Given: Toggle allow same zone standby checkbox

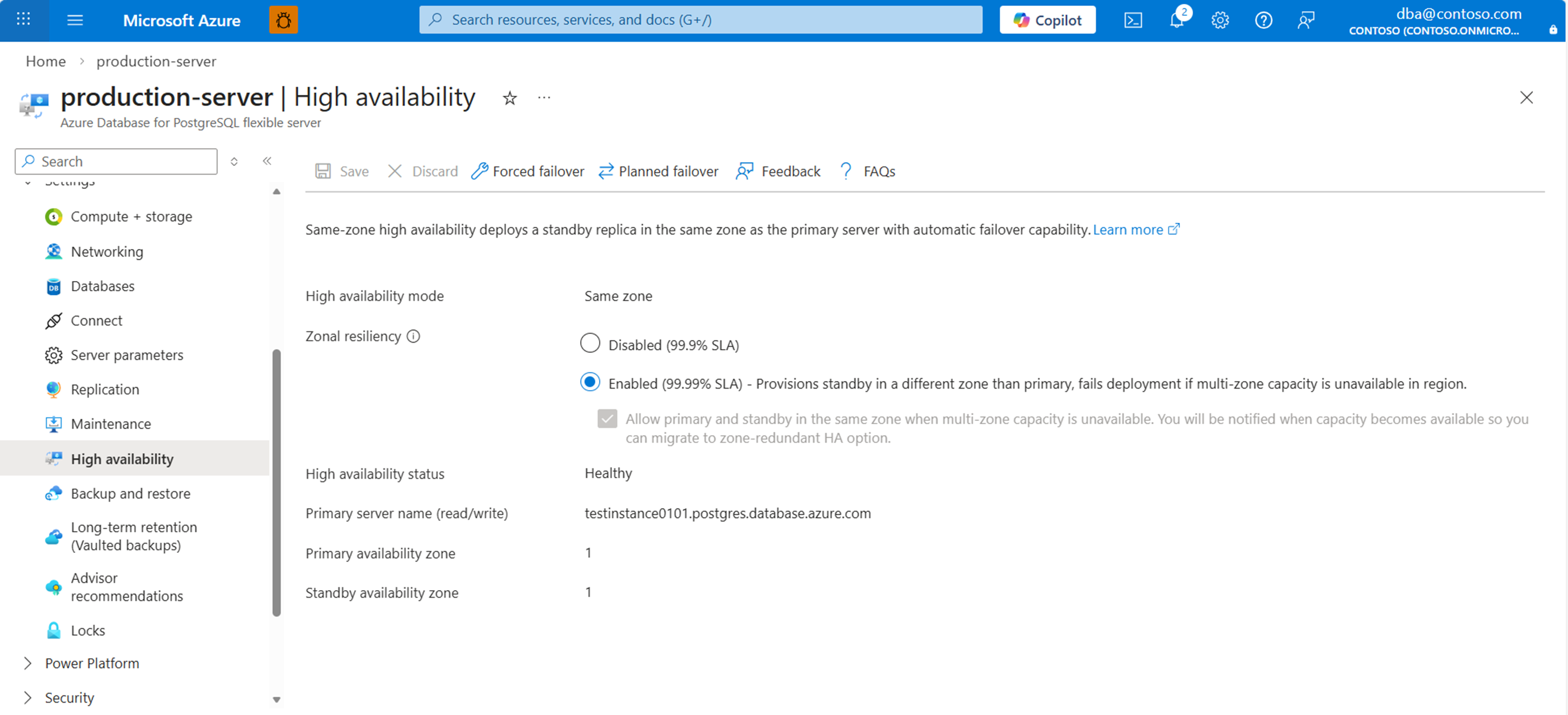Looking at the screenshot, I should tap(607, 419).
